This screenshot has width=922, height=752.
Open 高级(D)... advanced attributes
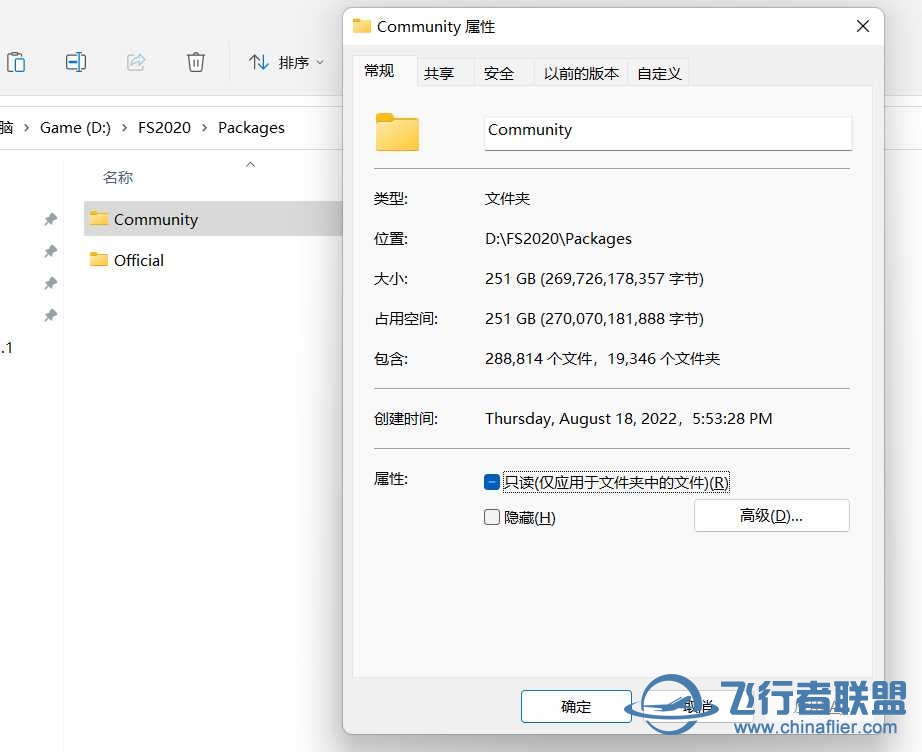[771, 516]
